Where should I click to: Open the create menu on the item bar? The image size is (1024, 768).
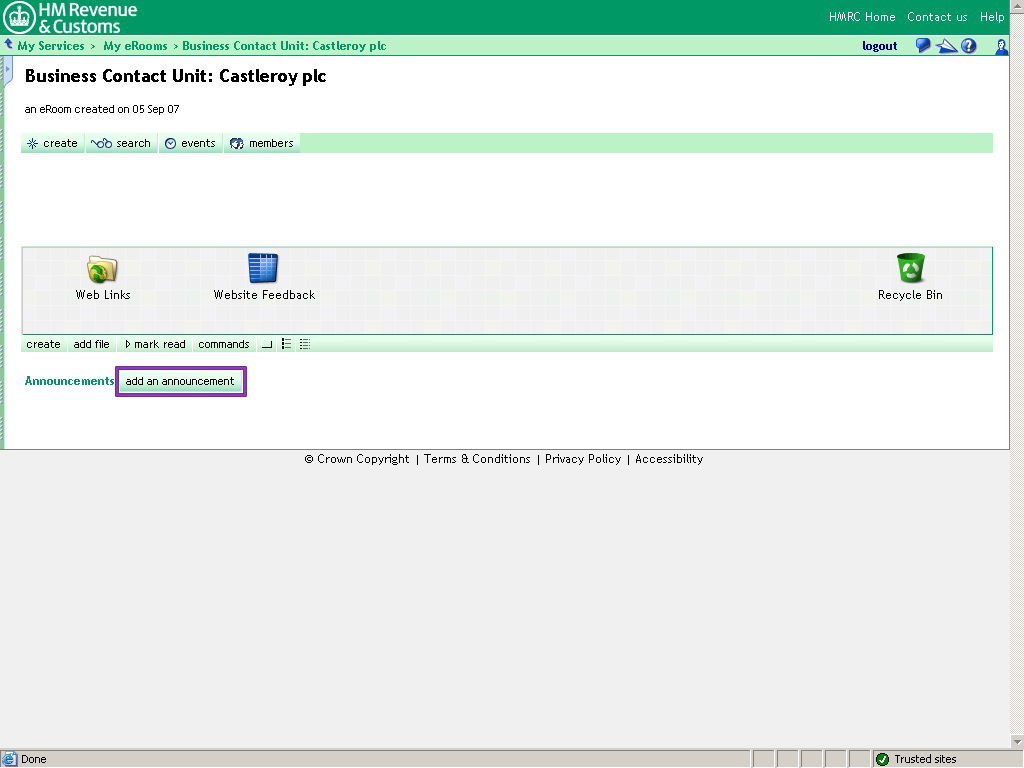43,344
